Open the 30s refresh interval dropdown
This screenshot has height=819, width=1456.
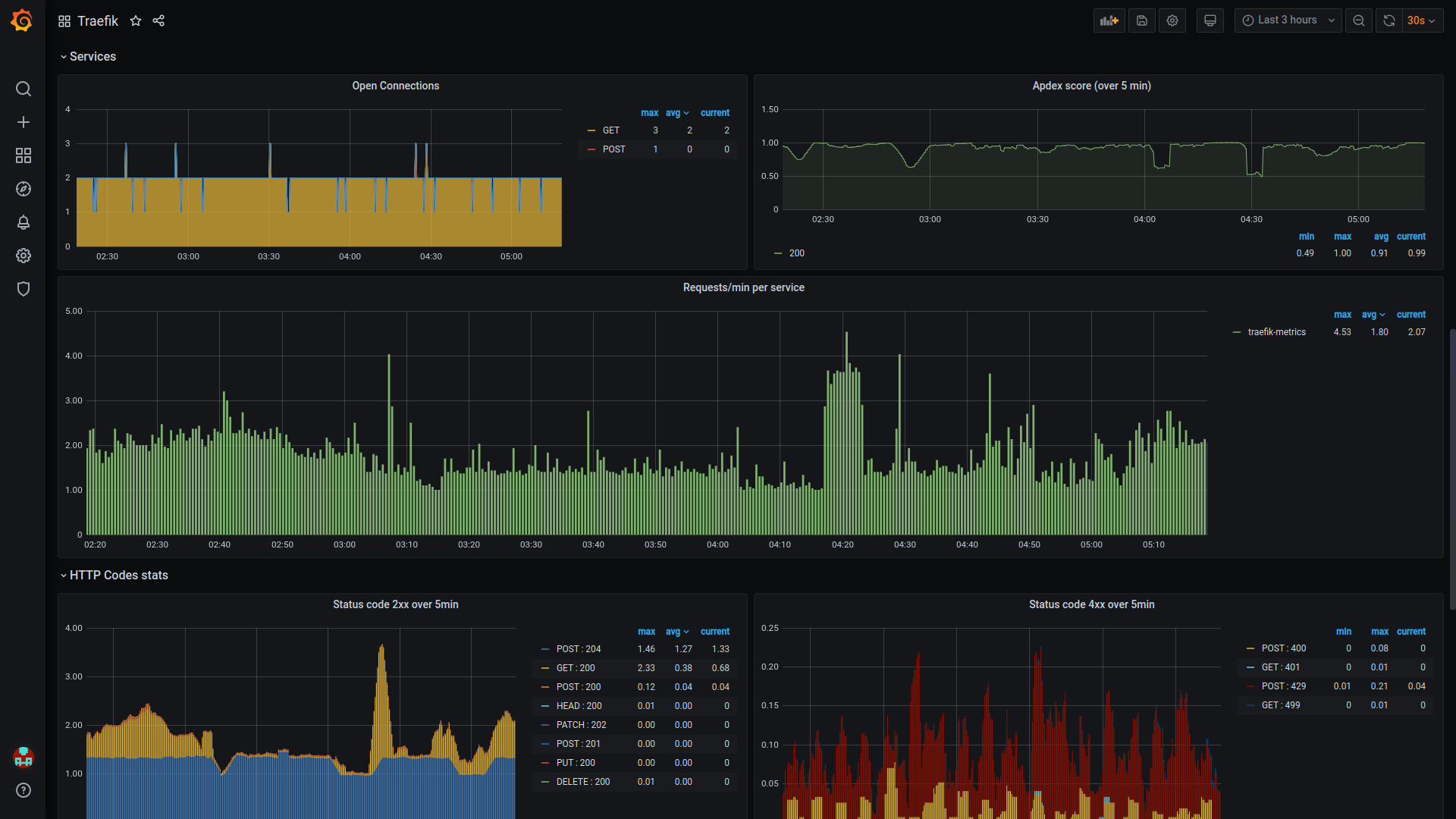click(x=1421, y=20)
